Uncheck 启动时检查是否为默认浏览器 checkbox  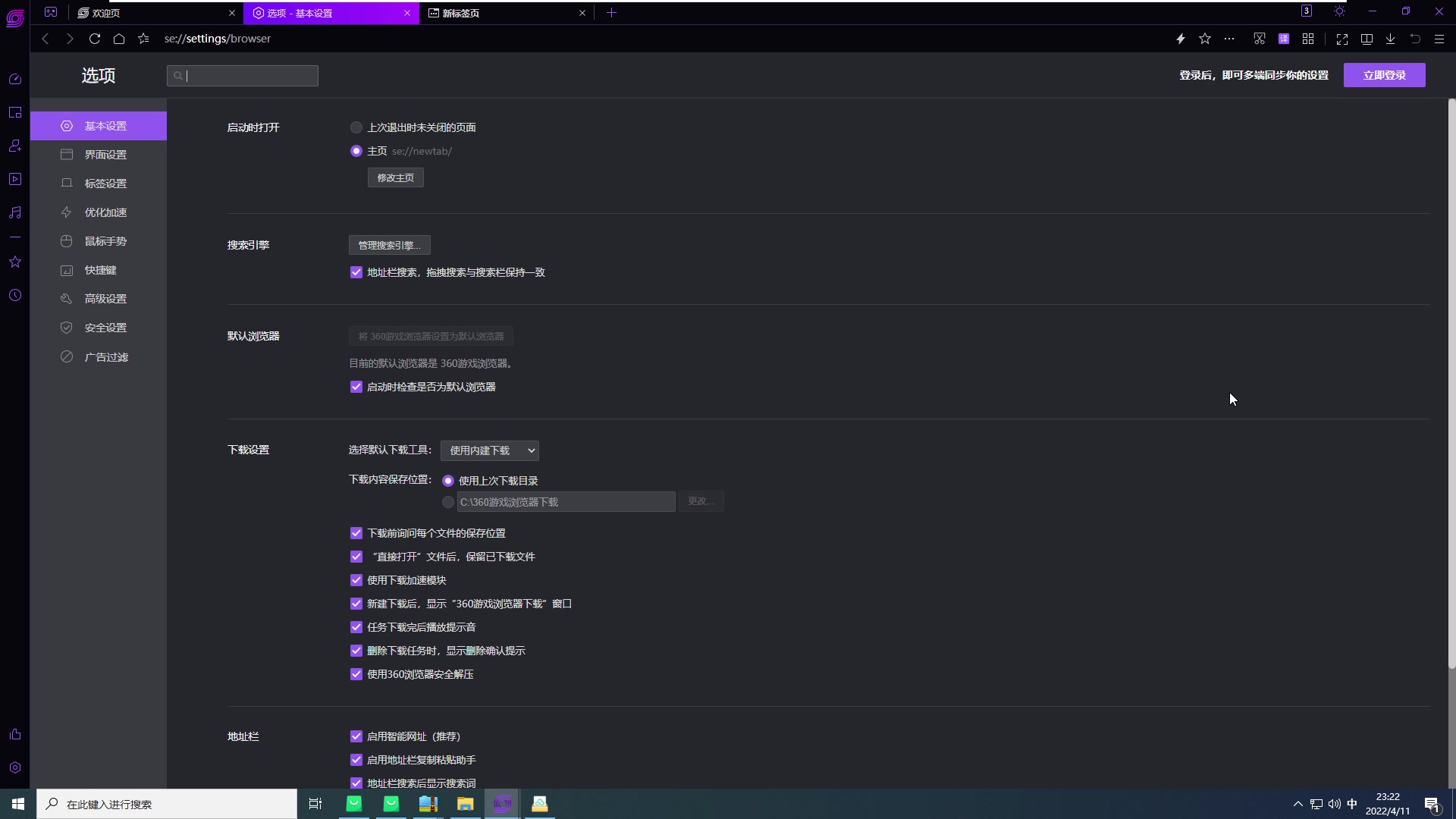(356, 387)
